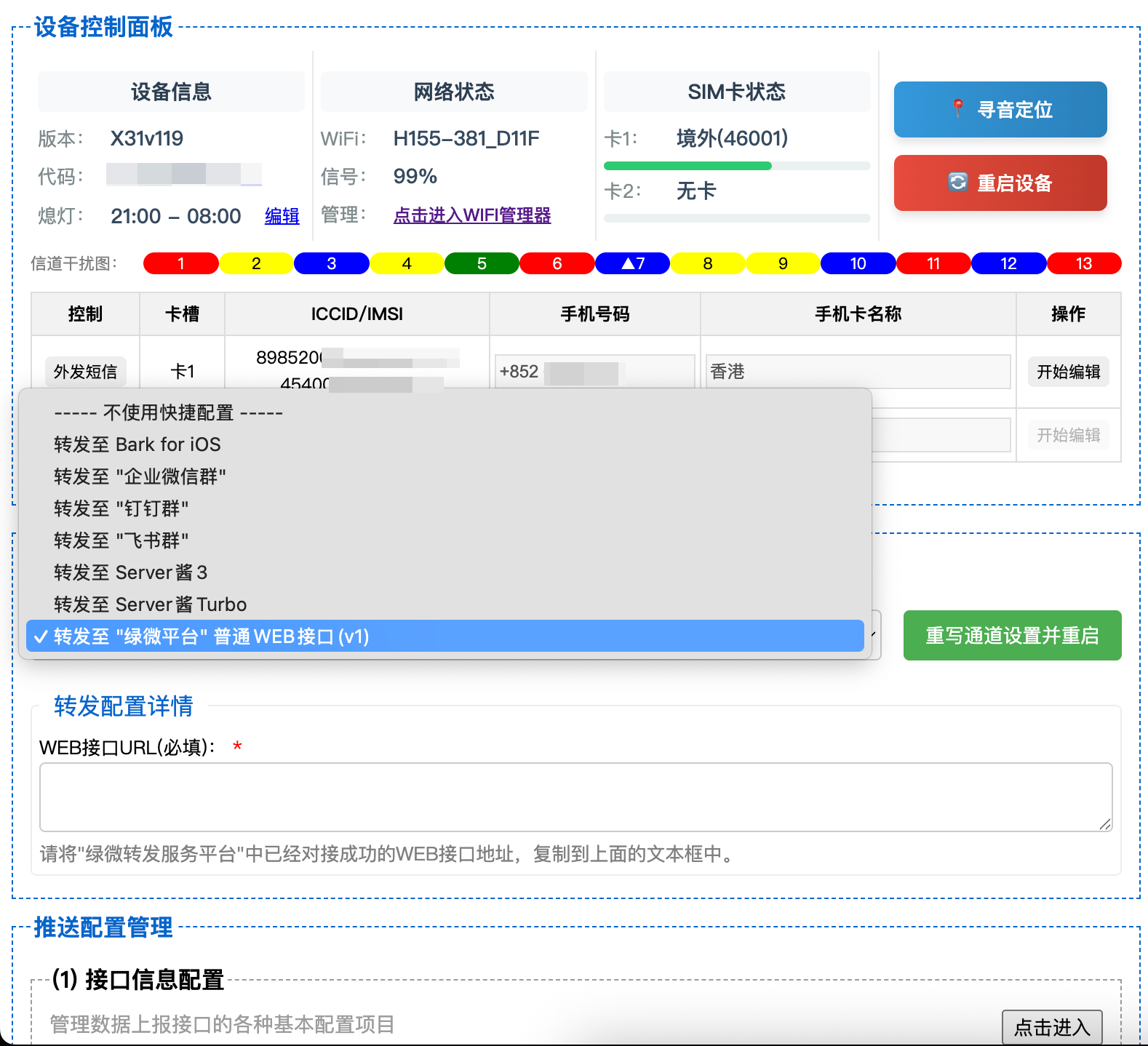
Task: Click channel 13 indicator
Action: point(1083,263)
